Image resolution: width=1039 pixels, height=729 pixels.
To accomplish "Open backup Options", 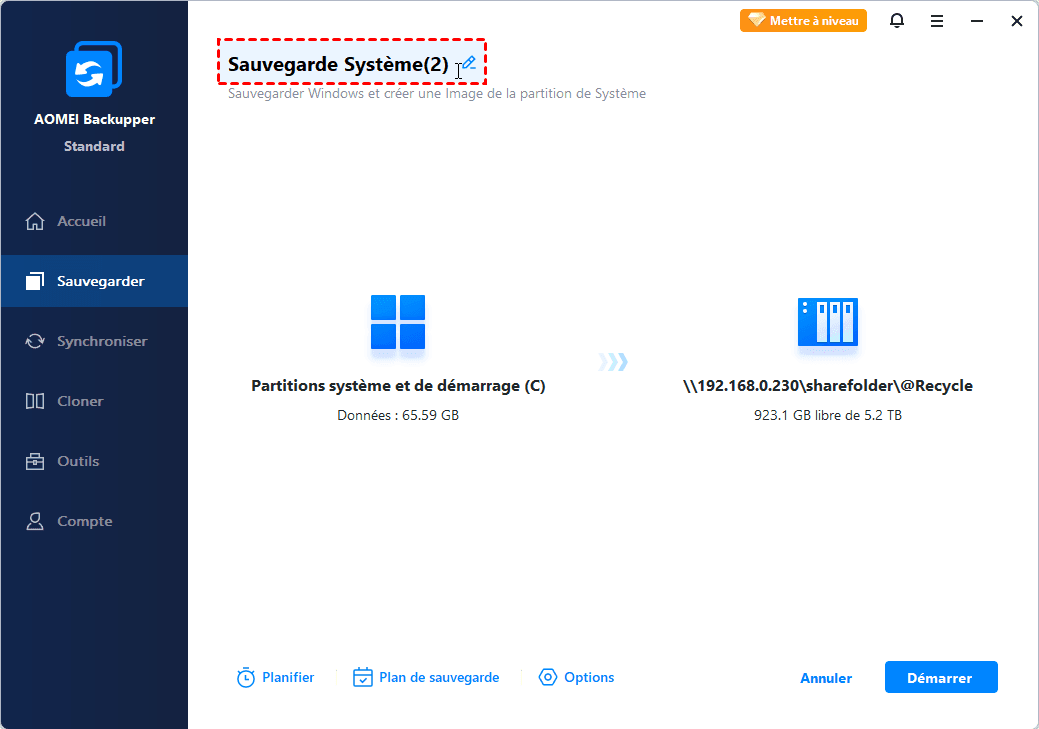I will coord(576,677).
